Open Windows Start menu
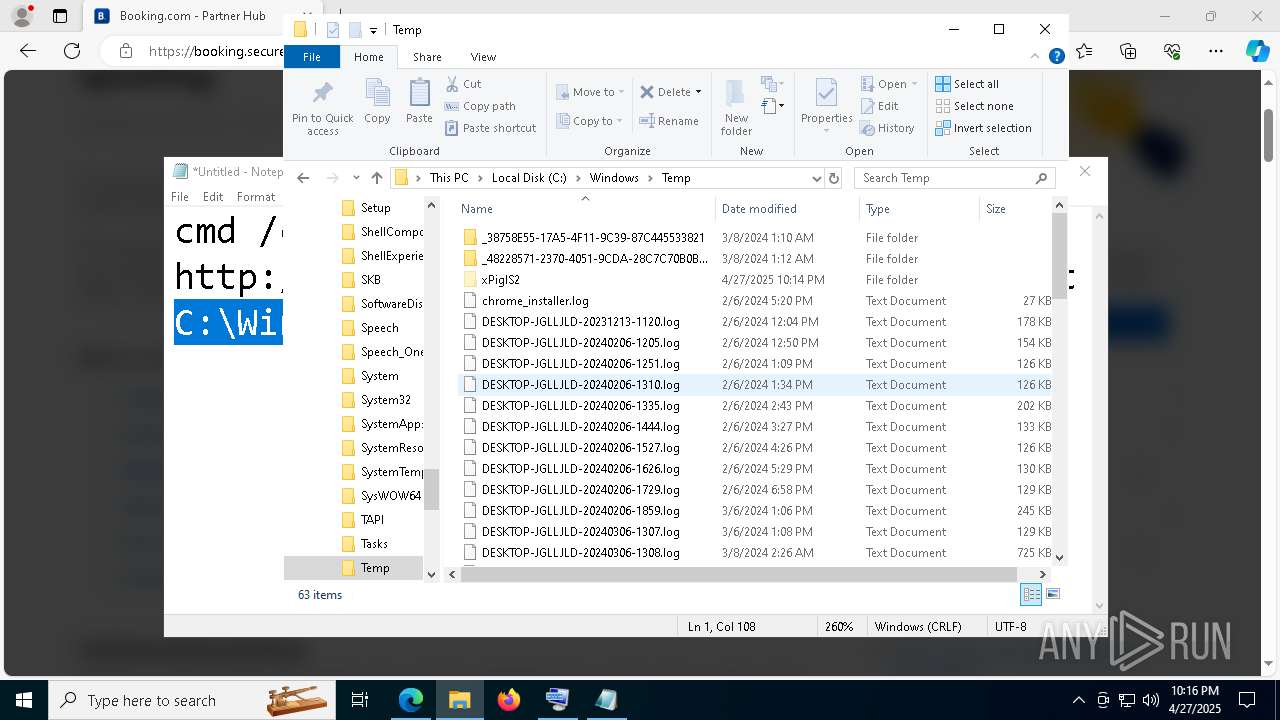The width and height of the screenshot is (1280, 720). pyautogui.click(x=24, y=700)
